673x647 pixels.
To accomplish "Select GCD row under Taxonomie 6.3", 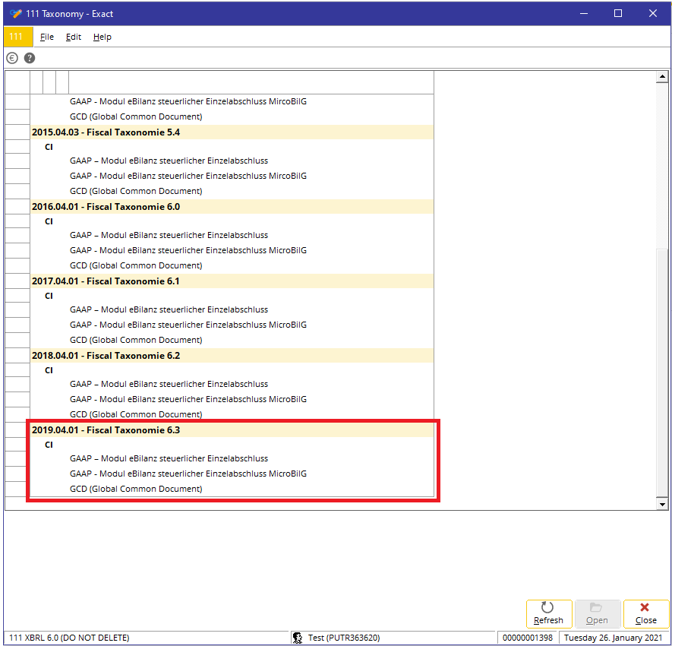I will 136,489.
